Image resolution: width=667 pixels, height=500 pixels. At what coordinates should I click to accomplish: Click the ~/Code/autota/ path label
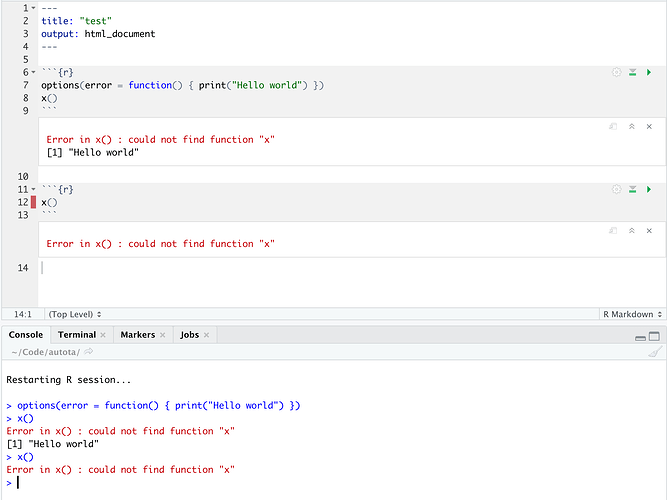(x=46, y=352)
